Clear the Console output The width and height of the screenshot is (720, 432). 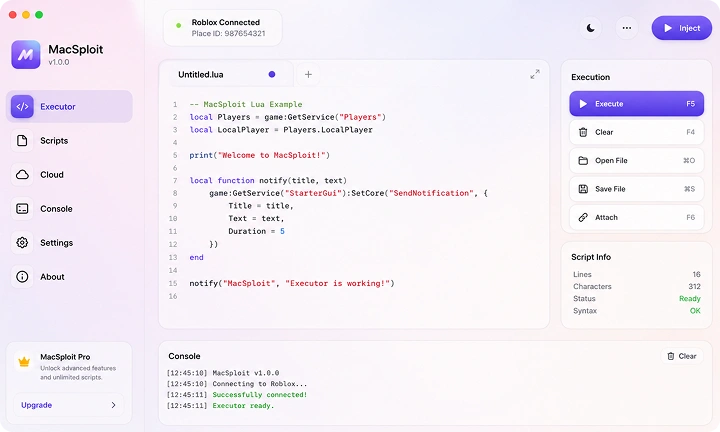click(x=682, y=356)
